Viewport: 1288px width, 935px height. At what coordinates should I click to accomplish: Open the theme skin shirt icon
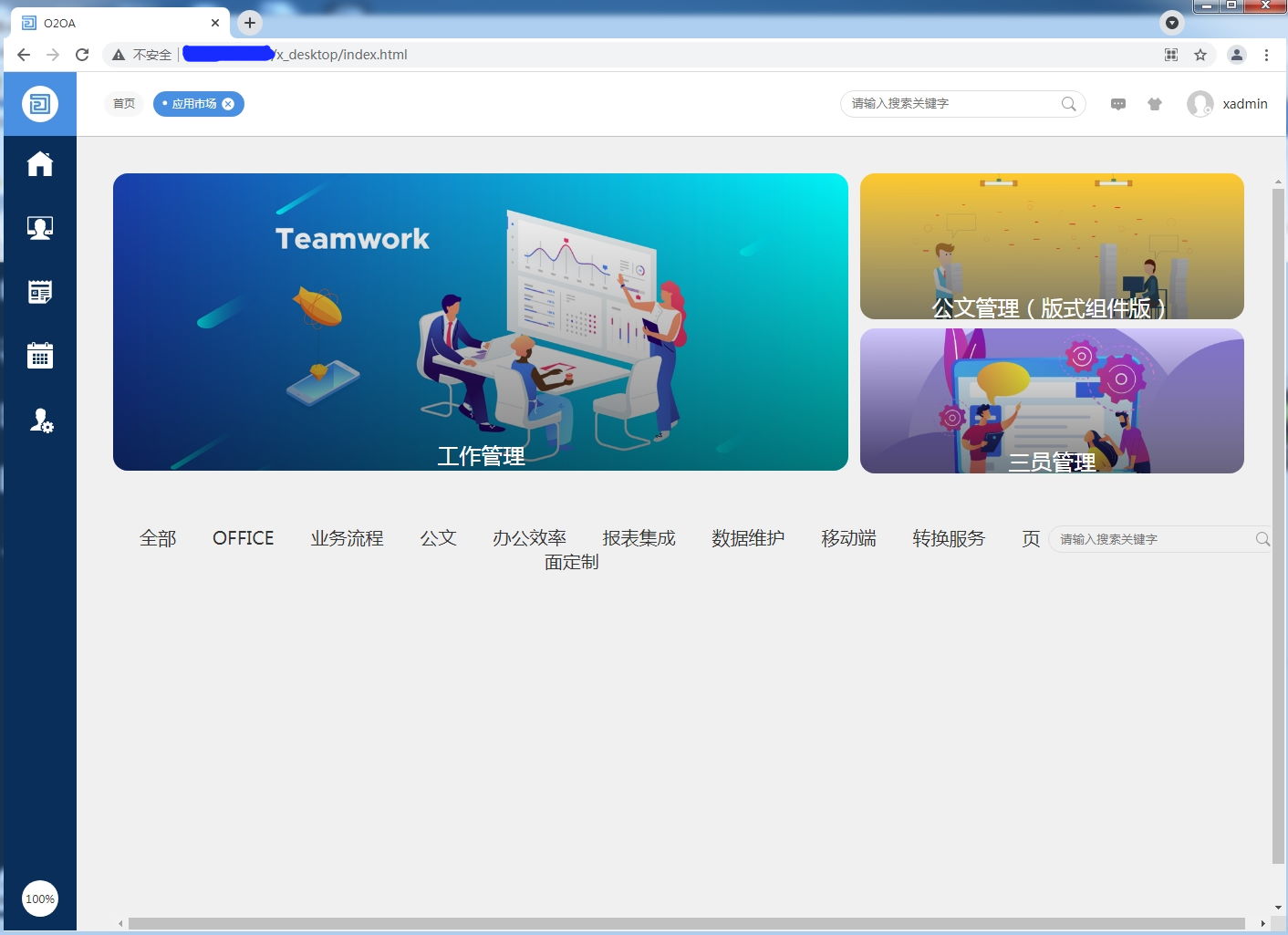(1155, 104)
